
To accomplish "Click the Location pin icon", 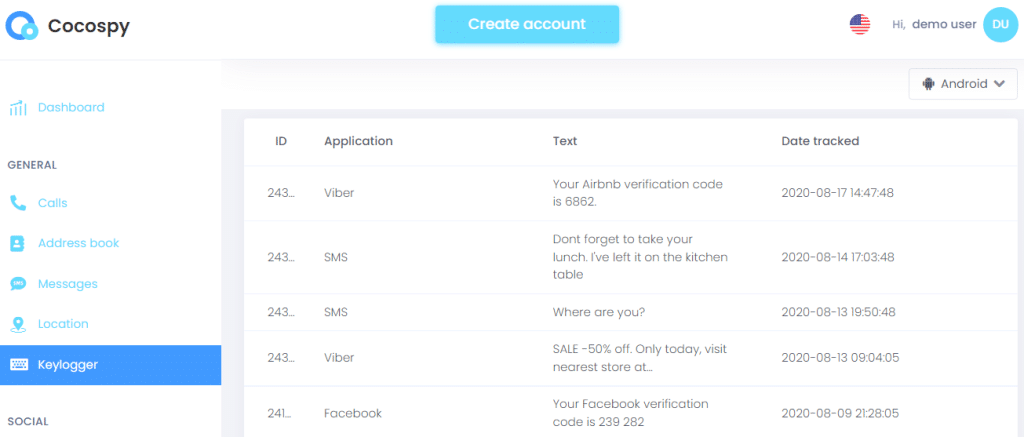I will 18,325.
